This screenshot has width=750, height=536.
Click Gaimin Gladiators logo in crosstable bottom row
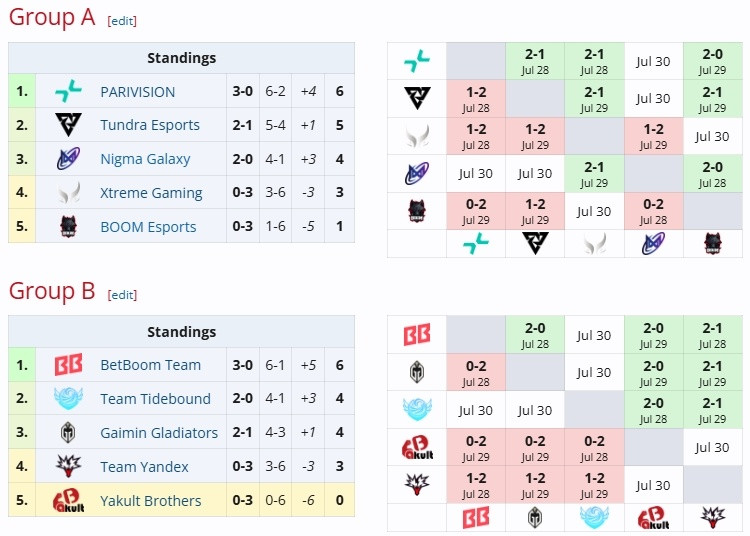(535, 518)
